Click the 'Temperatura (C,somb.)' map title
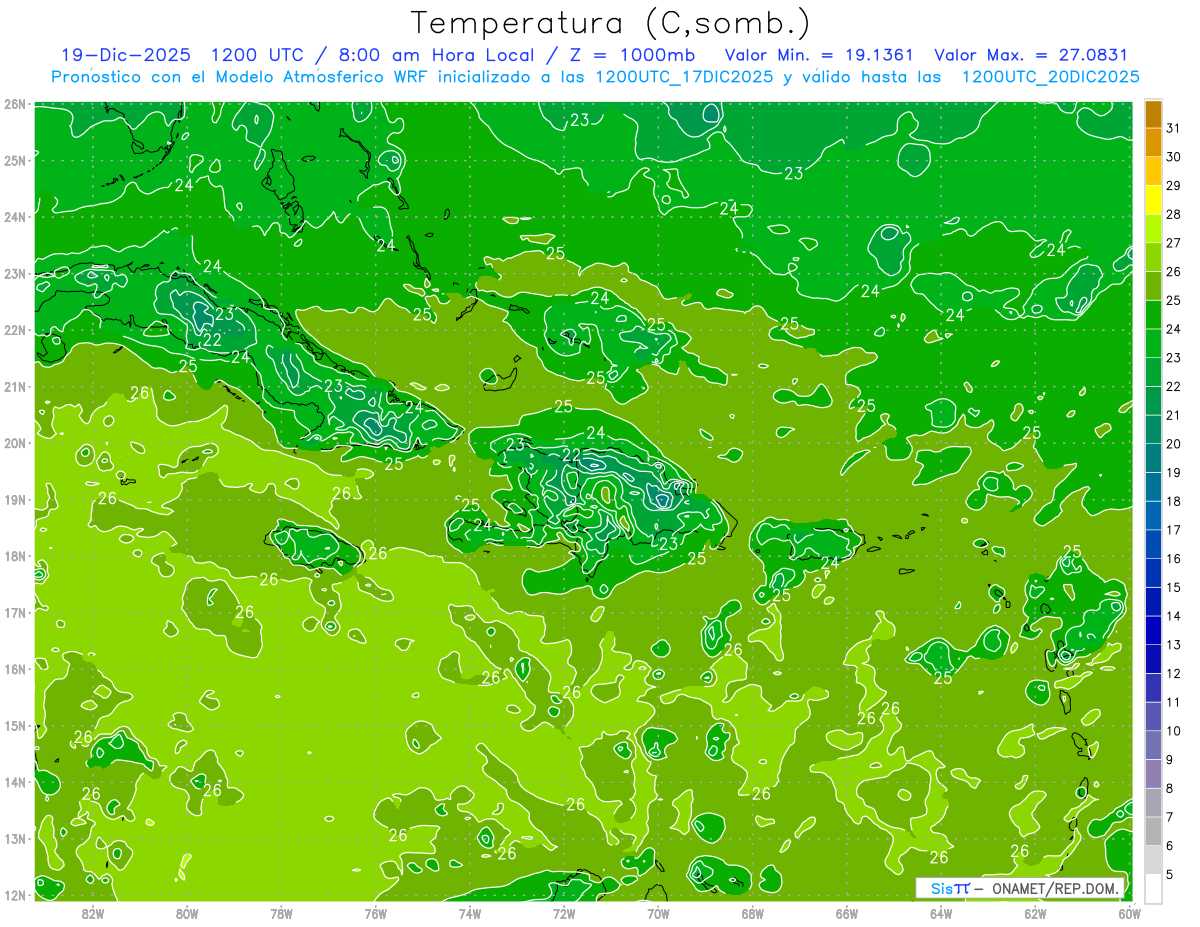 click(x=611, y=24)
